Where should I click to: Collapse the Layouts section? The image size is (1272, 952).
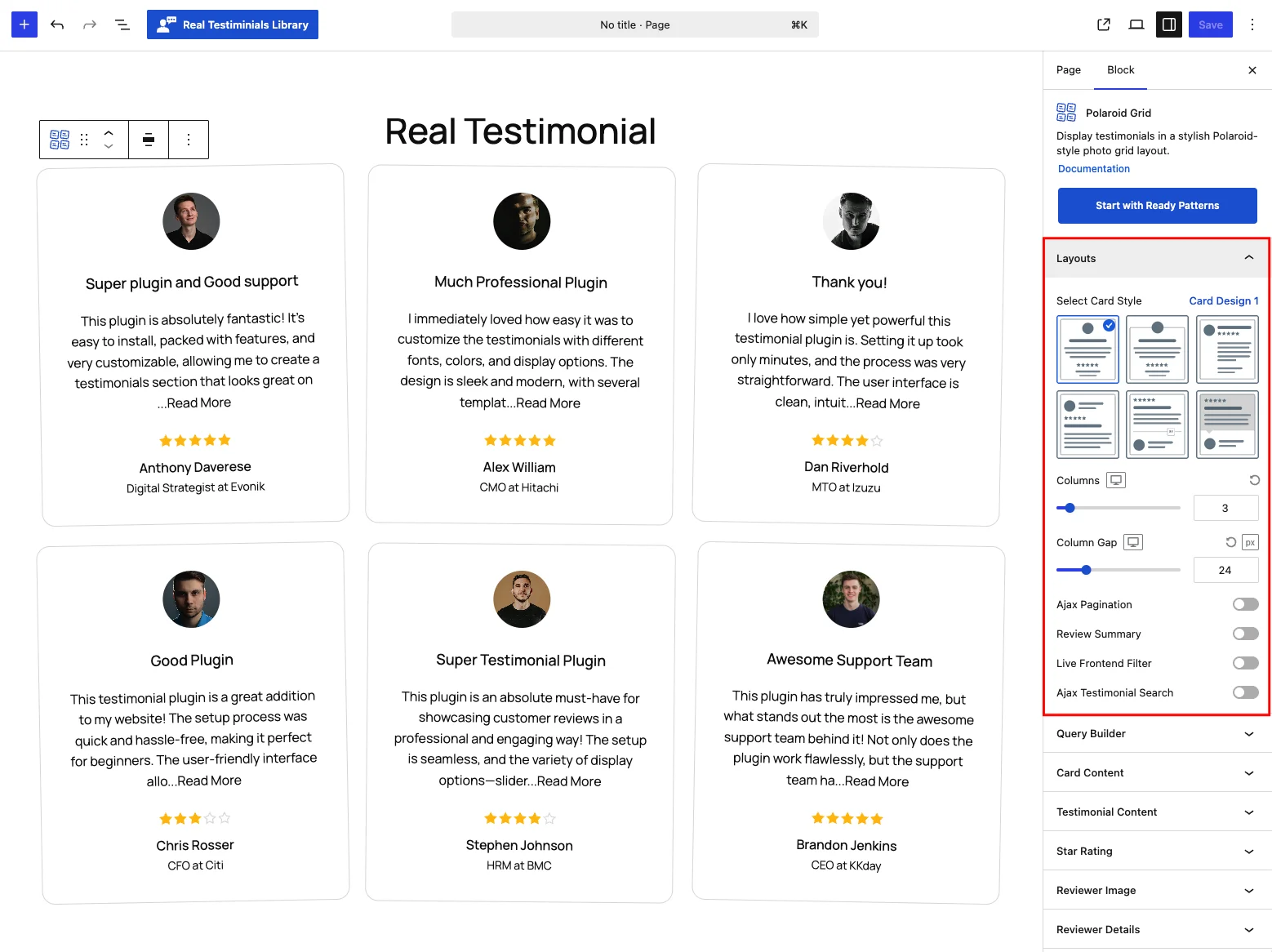[x=1156, y=258]
